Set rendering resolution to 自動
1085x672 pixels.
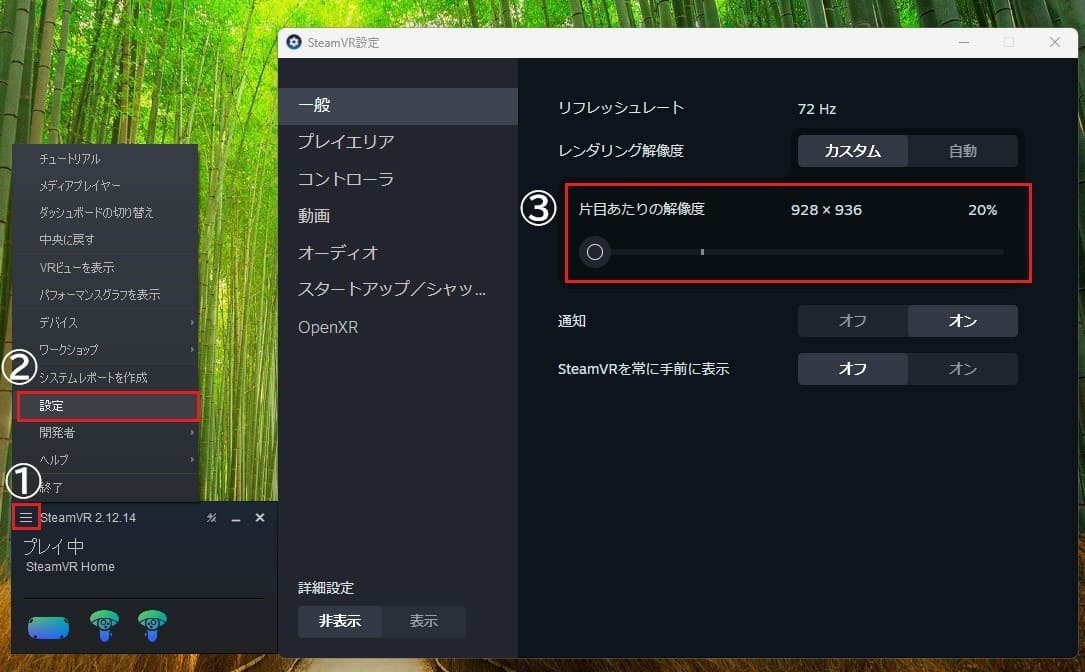pyautogui.click(x=963, y=151)
